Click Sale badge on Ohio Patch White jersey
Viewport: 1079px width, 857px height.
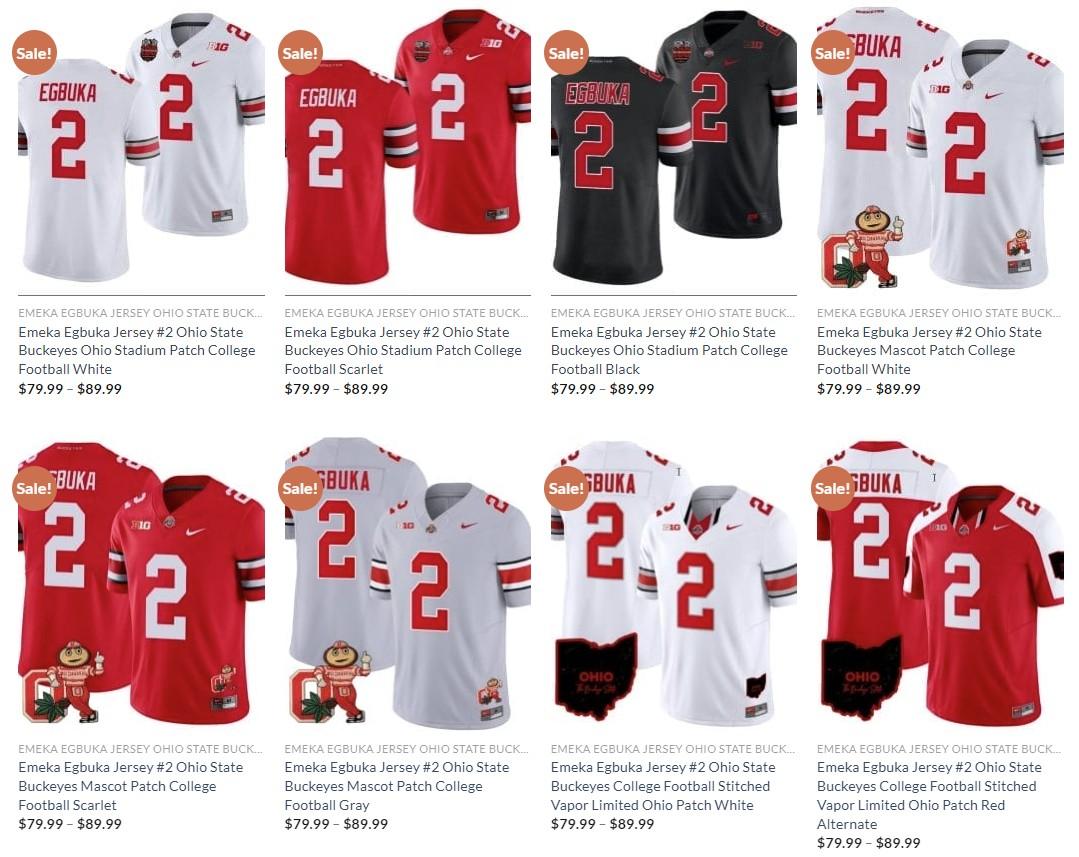pos(566,488)
